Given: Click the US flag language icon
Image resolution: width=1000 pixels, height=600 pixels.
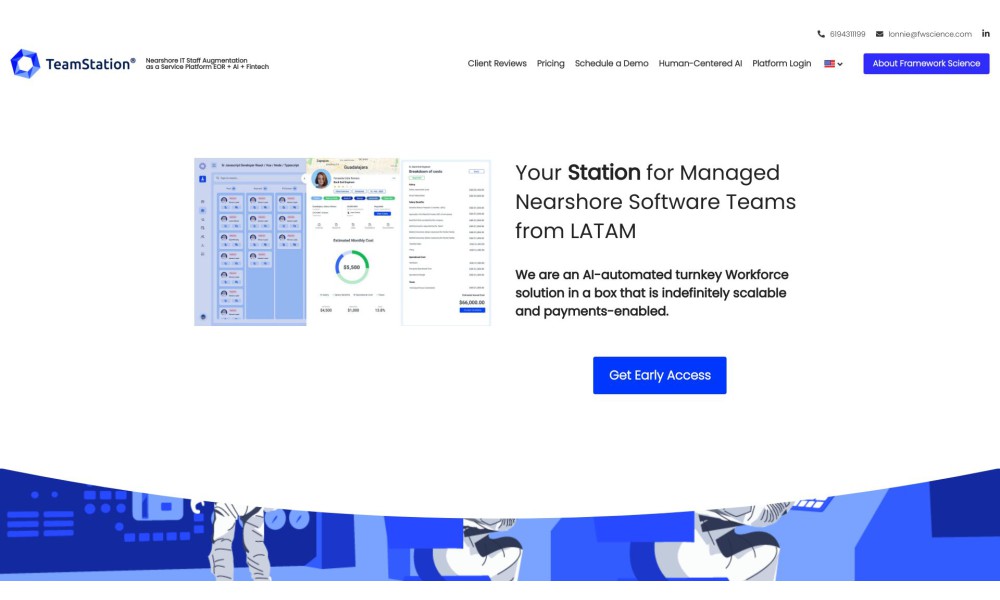Looking at the screenshot, I should [829, 64].
